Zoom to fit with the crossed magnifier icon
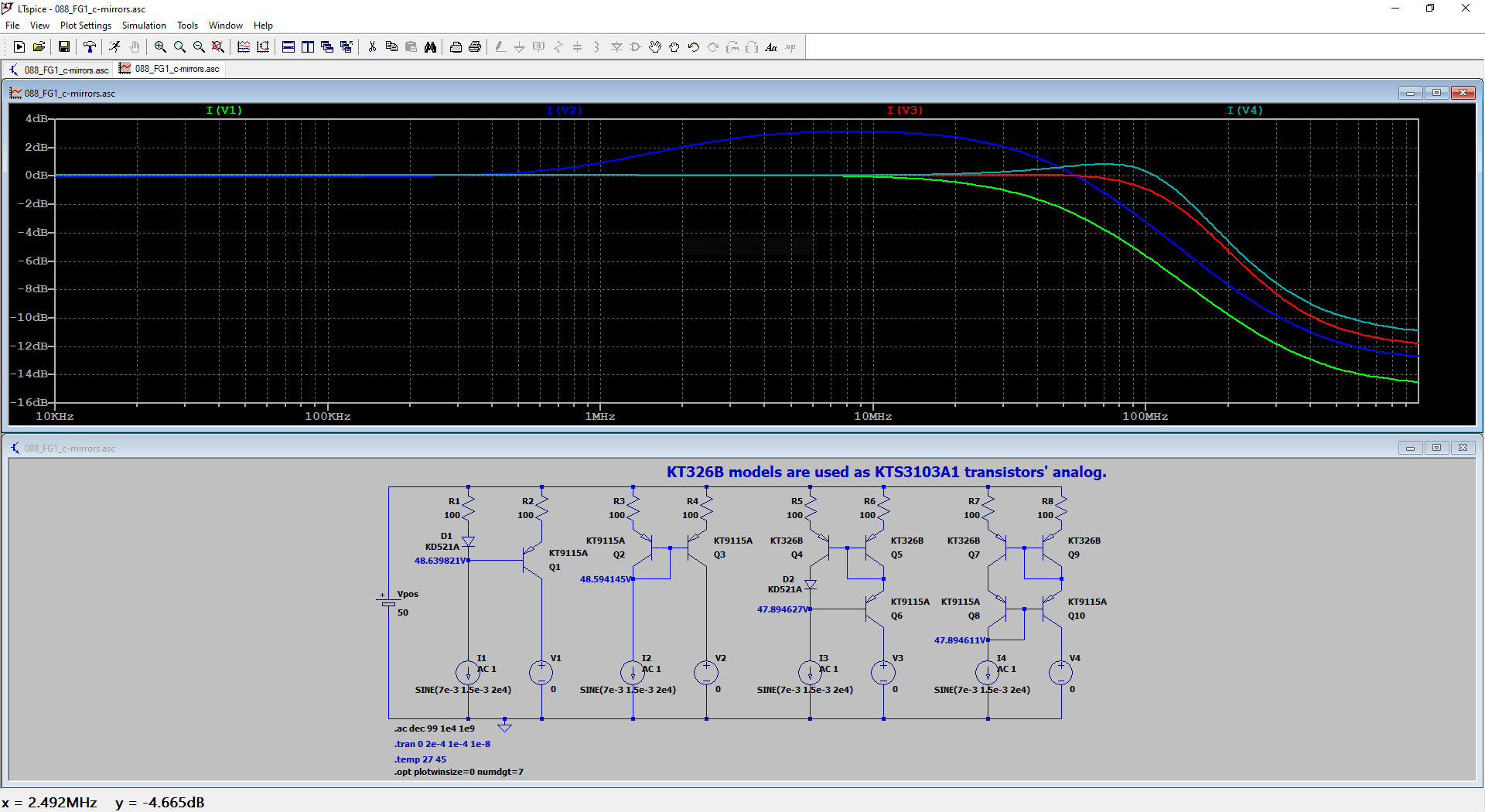The height and width of the screenshot is (812, 1485). pyautogui.click(x=218, y=47)
